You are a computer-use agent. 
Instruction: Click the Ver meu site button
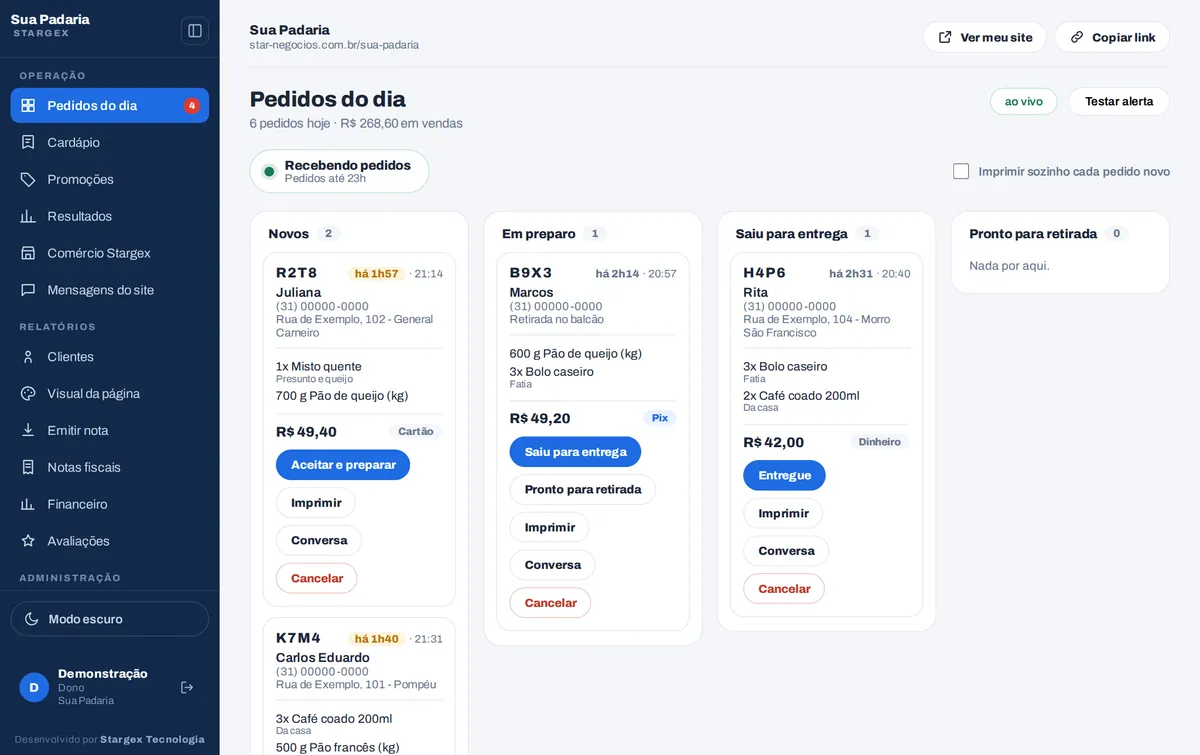tap(984, 37)
